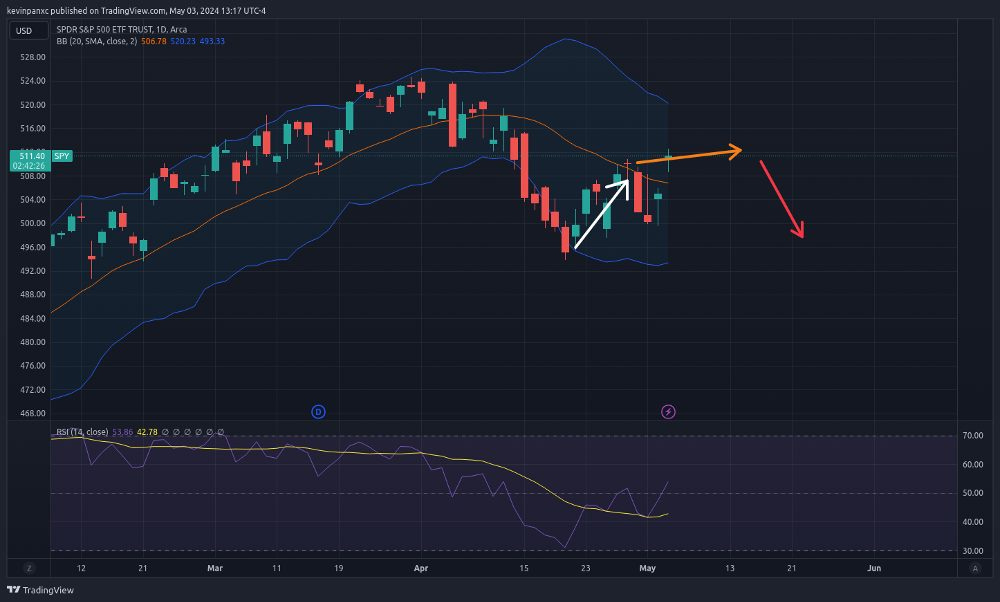Screen dimensions: 1000x602
Task: Open the USD currency selector
Action: coord(28,31)
